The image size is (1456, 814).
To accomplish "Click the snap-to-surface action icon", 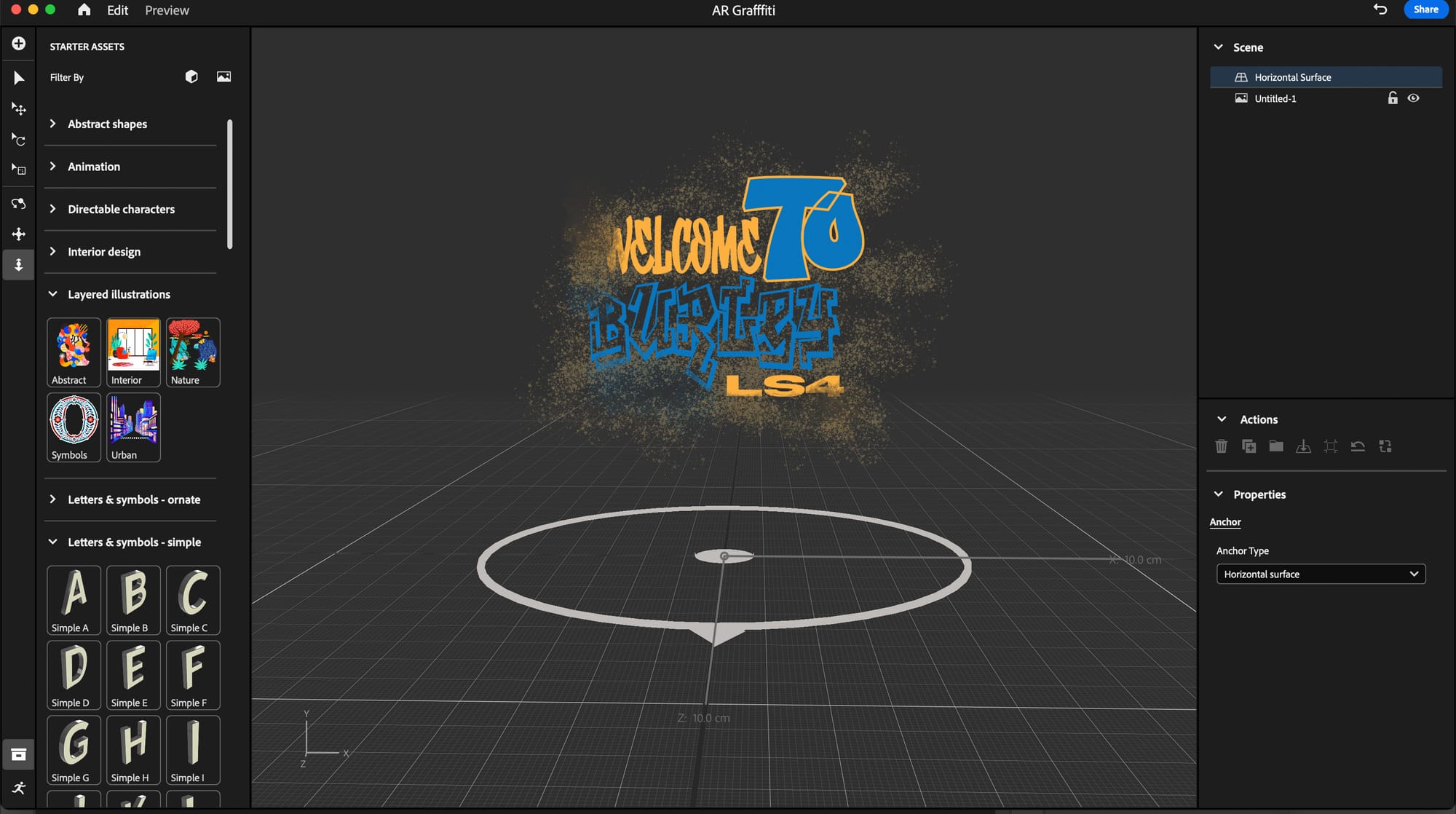I will (x=1303, y=446).
